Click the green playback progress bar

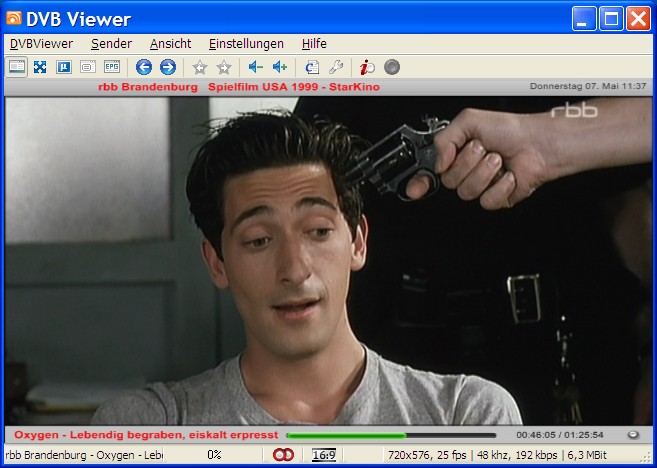tap(391, 435)
